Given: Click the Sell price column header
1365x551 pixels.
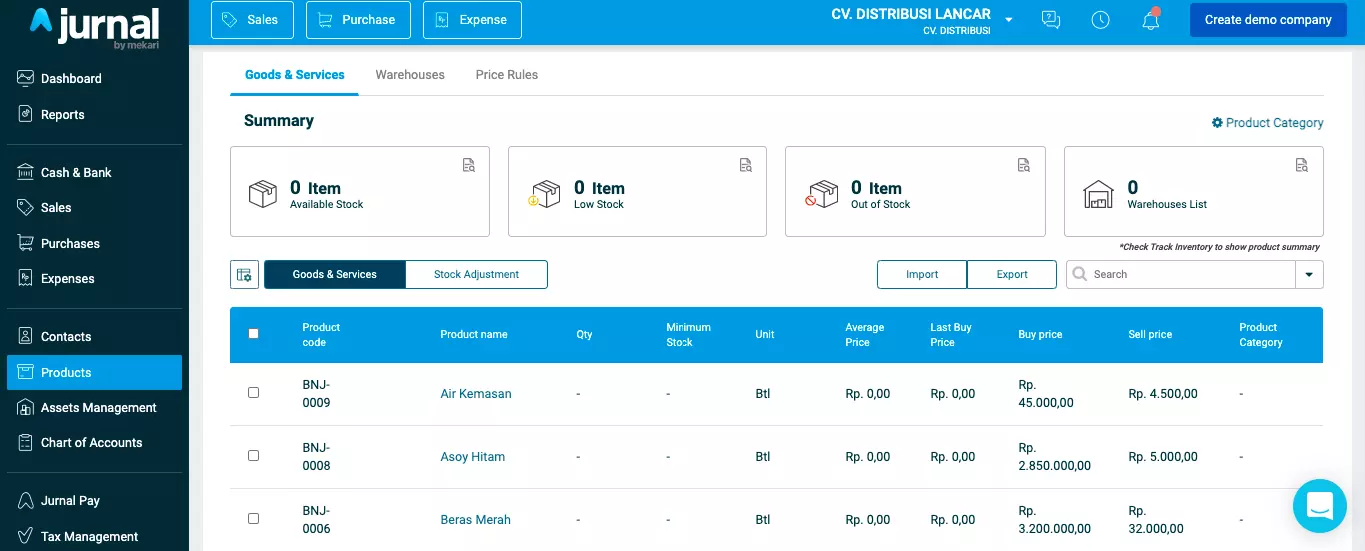Looking at the screenshot, I should [x=1150, y=335].
